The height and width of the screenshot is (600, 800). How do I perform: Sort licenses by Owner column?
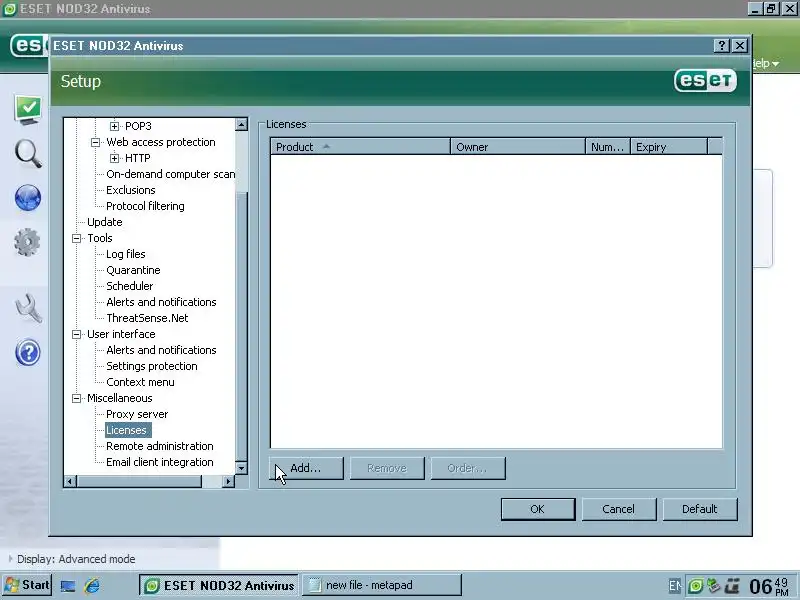[518, 147]
